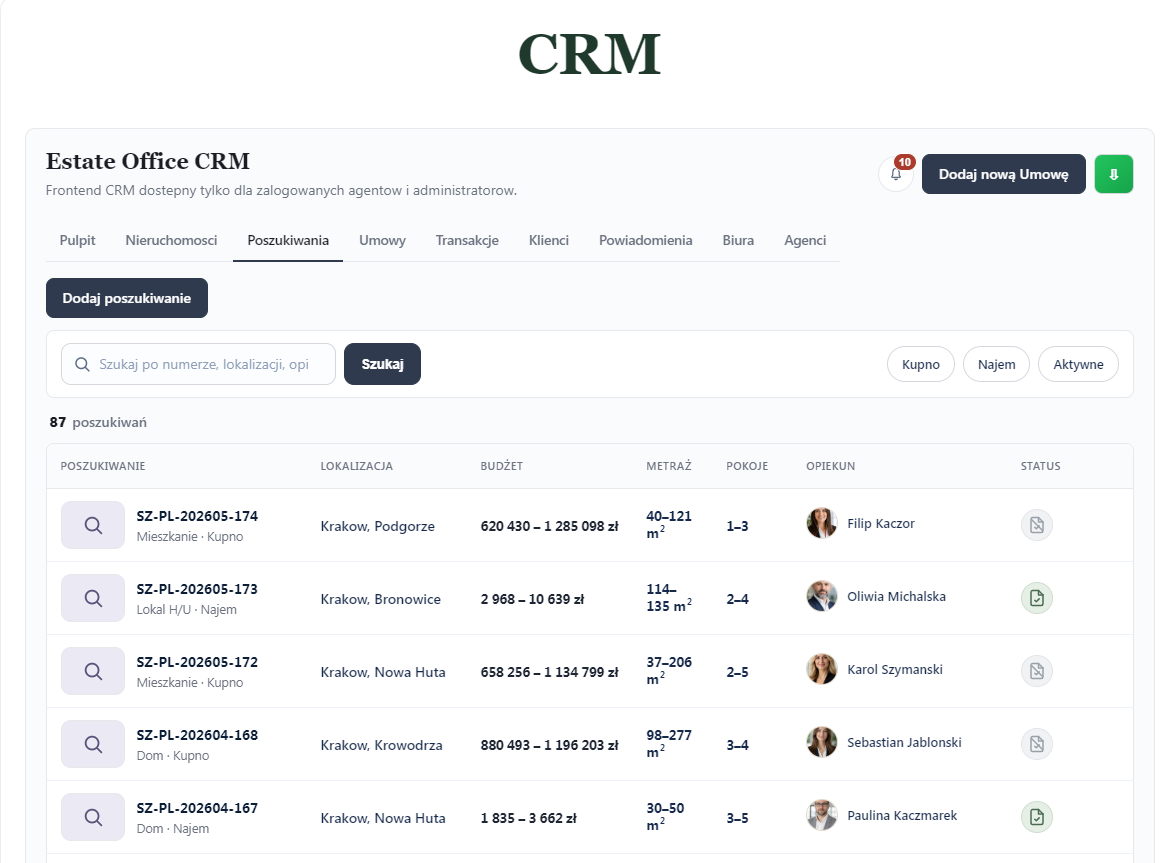Click status document icon for Filip Kaczor row
The height and width of the screenshot is (863, 1175).
1037,525
